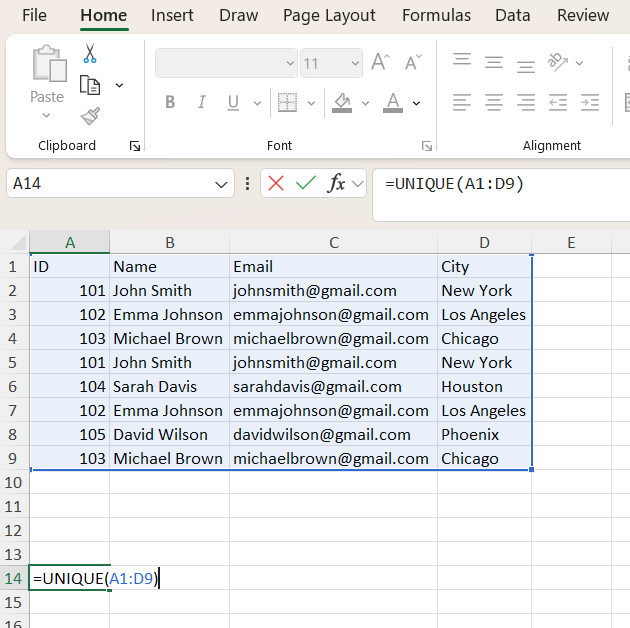The image size is (630, 628).
Task: Toggle Underline formatting
Action: [x=233, y=102]
